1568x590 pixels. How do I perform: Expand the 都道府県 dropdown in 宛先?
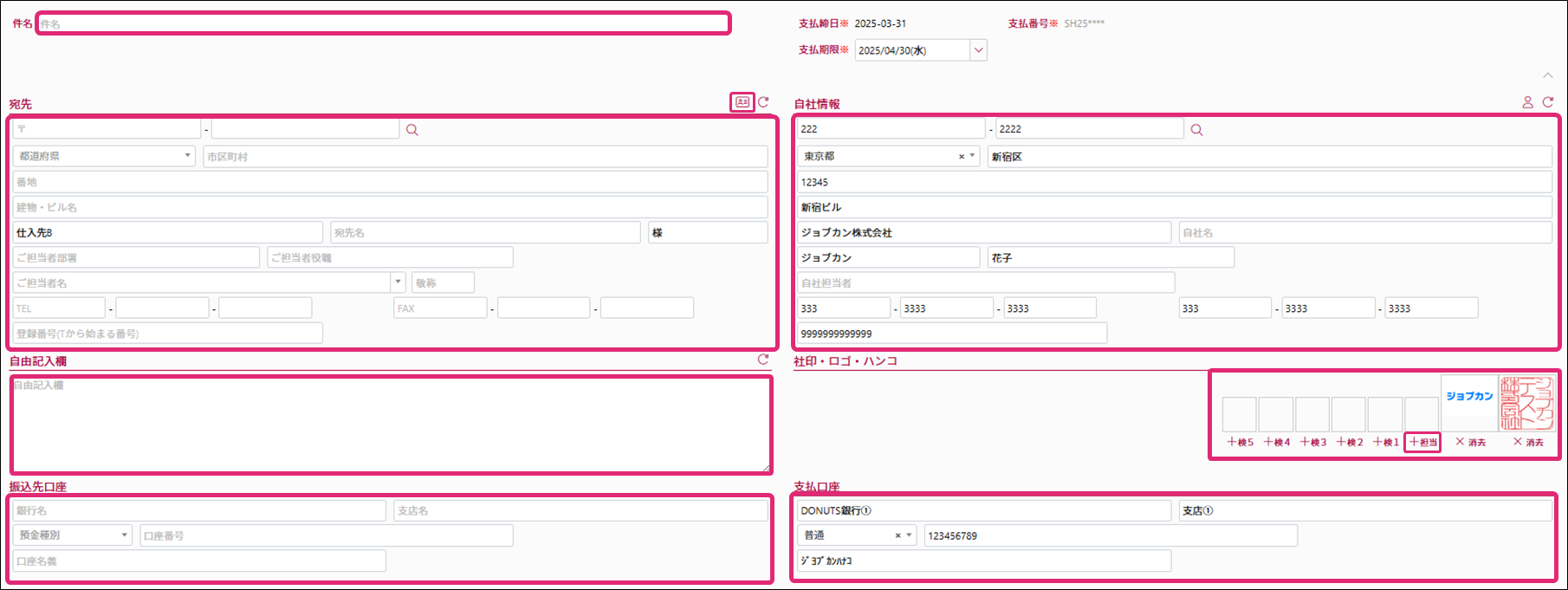pyautogui.click(x=187, y=156)
